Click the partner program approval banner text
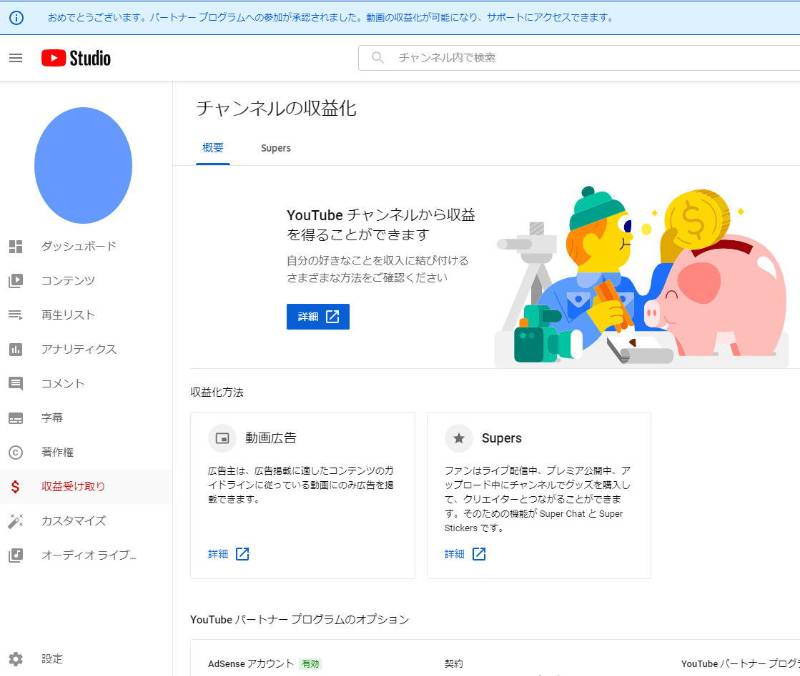 point(330,18)
